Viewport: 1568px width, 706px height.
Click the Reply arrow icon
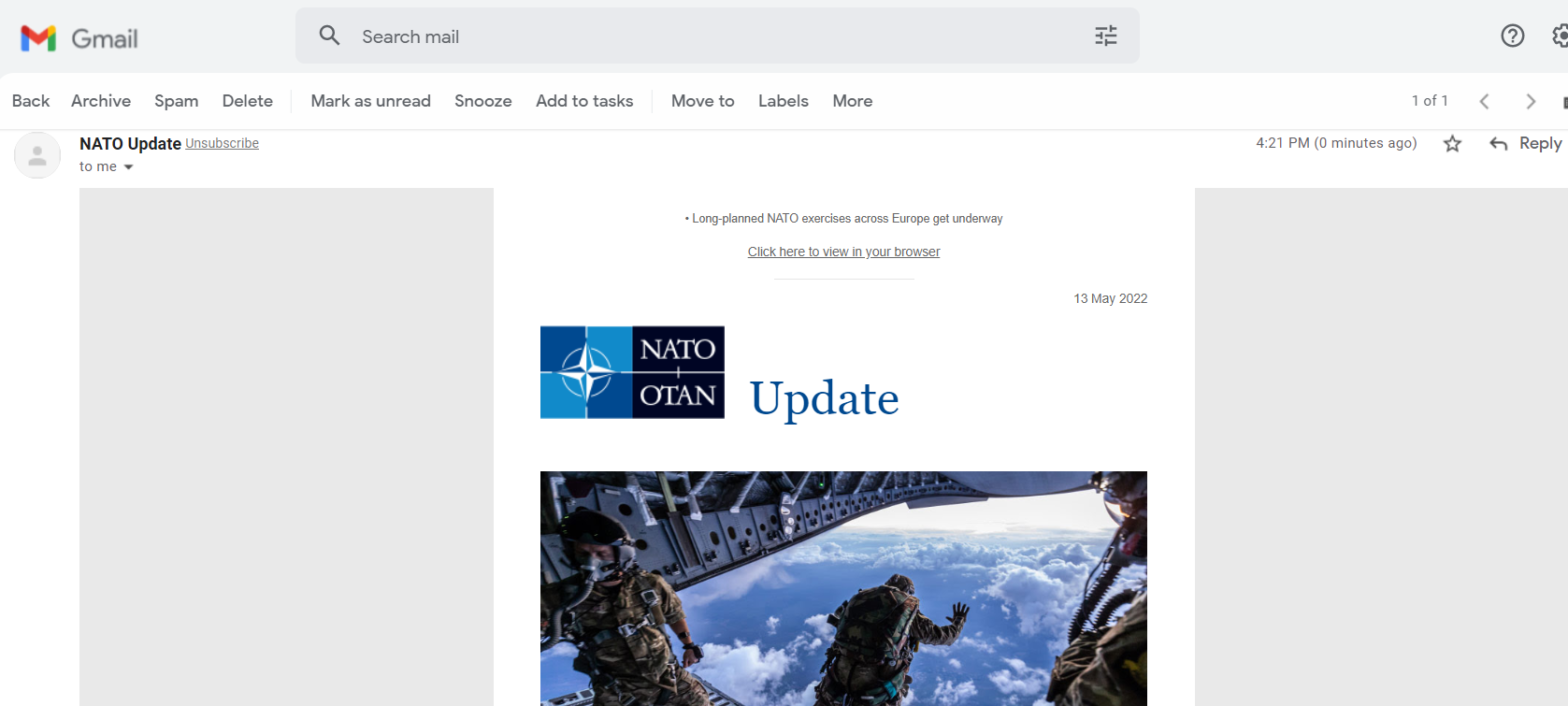1498,144
